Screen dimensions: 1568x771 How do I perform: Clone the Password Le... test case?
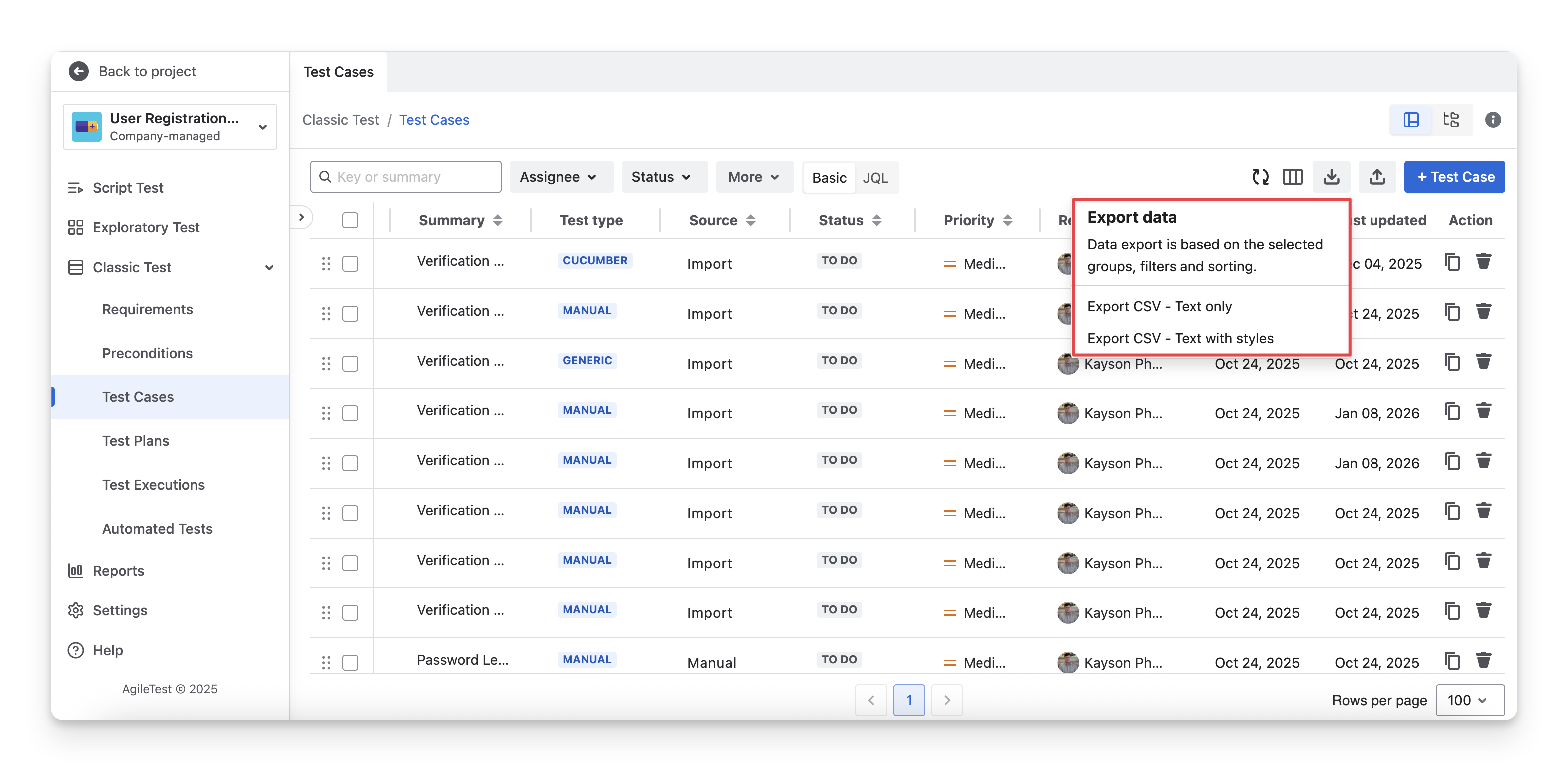(1452, 661)
